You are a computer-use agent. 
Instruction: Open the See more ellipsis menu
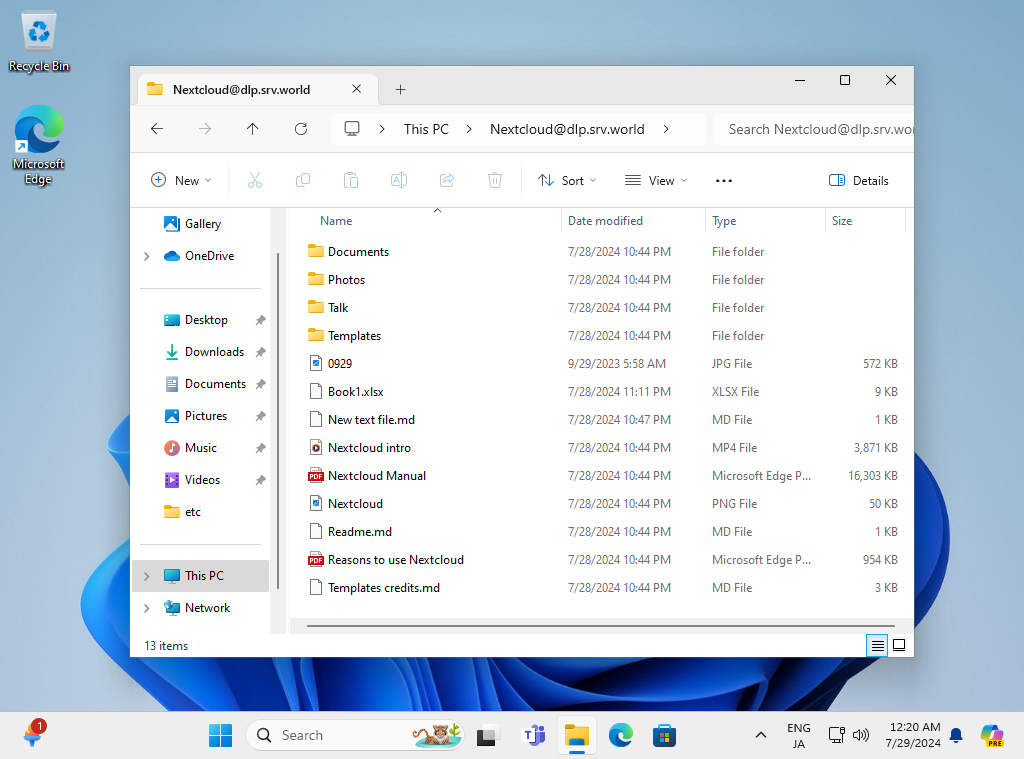(724, 180)
